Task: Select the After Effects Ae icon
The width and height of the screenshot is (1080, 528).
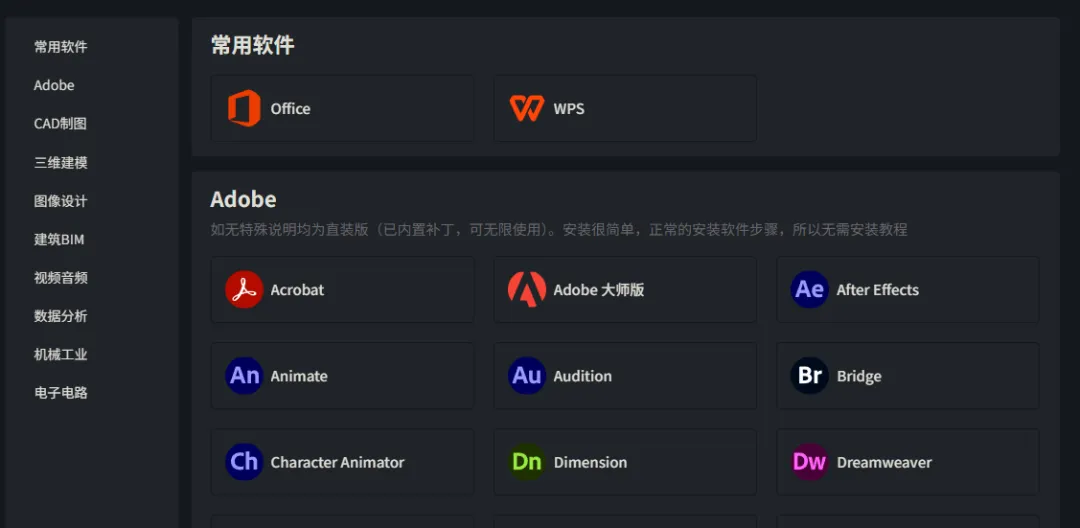Action: [x=809, y=290]
